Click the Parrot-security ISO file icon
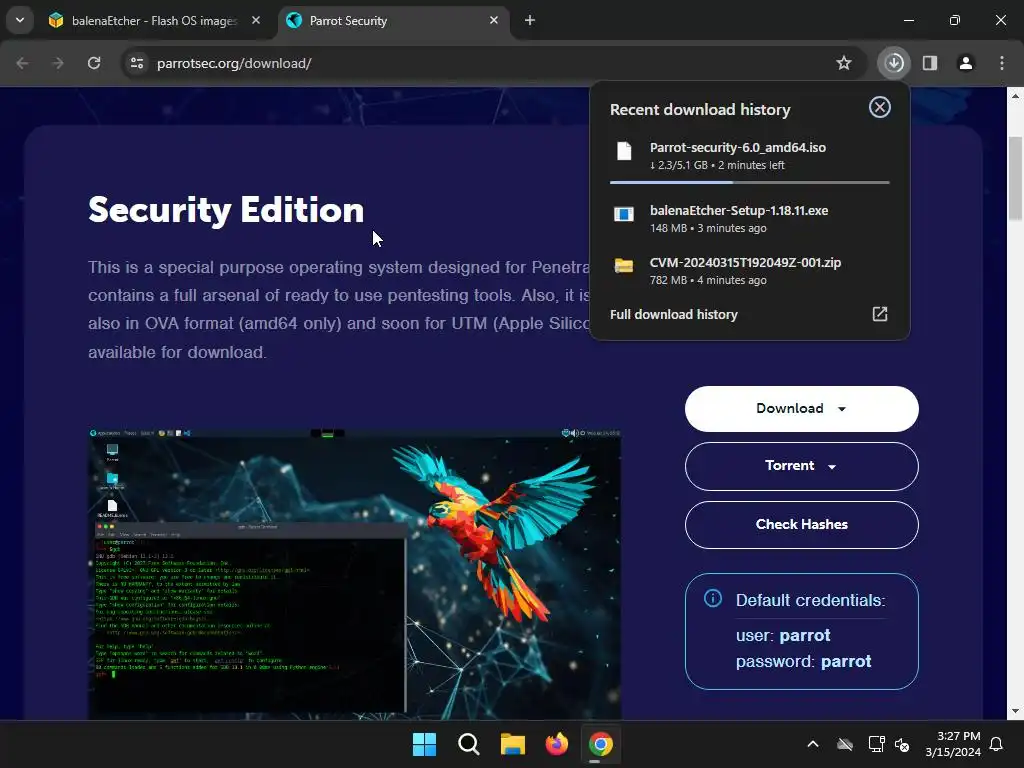The image size is (1024, 768). [x=624, y=151]
